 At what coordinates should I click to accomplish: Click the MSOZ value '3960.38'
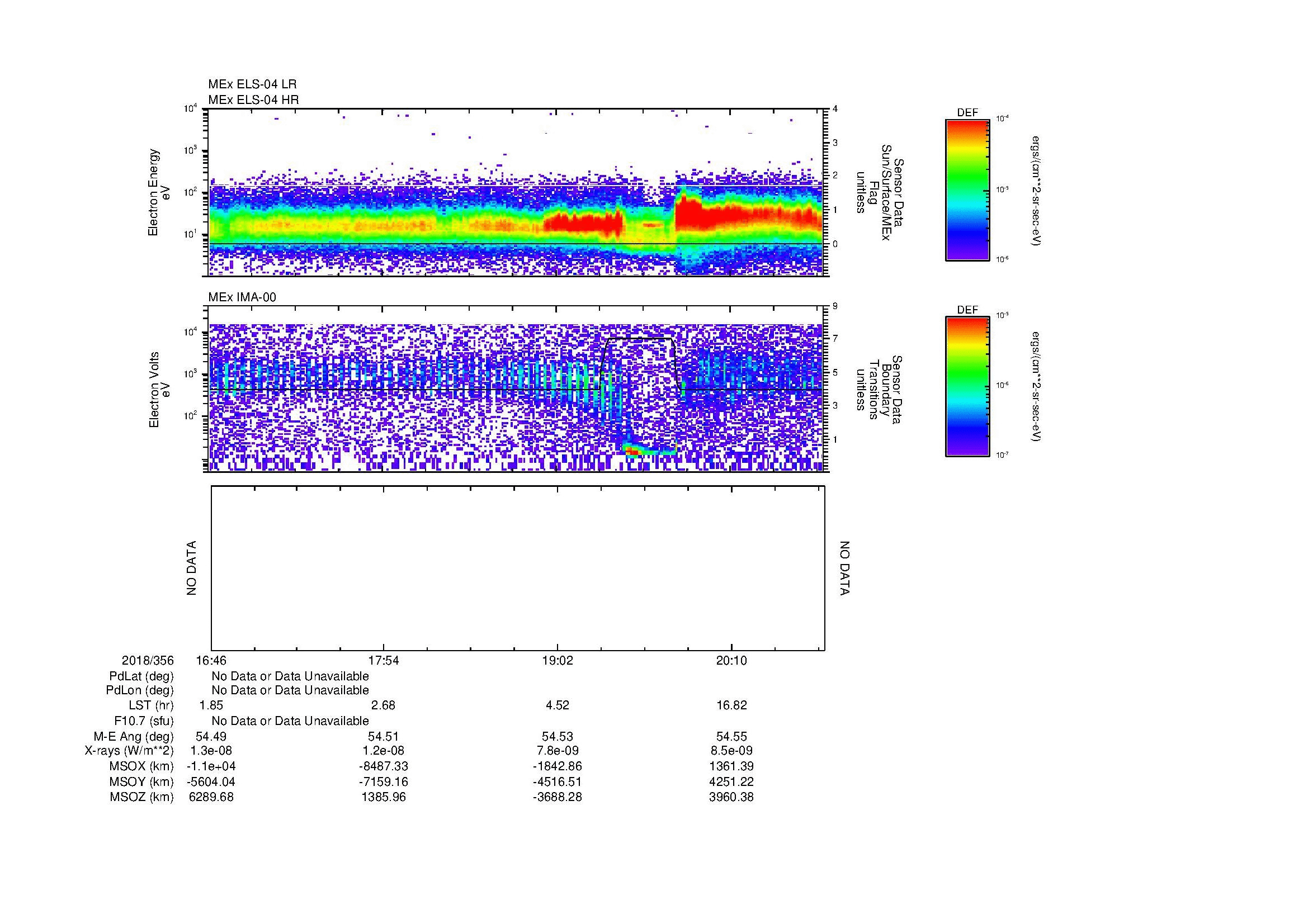click(x=731, y=797)
